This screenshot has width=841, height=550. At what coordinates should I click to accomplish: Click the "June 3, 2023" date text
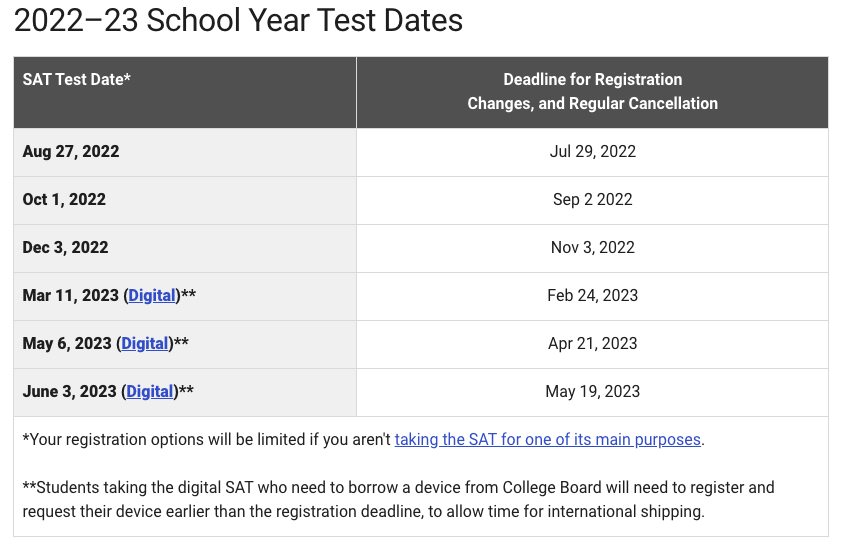point(69,392)
